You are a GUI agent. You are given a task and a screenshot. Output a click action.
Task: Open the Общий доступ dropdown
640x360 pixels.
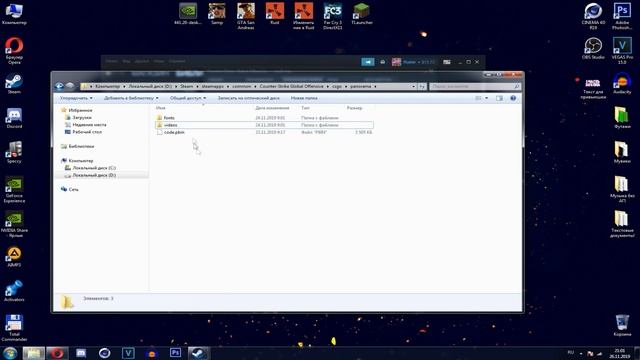[x=188, y=98]
